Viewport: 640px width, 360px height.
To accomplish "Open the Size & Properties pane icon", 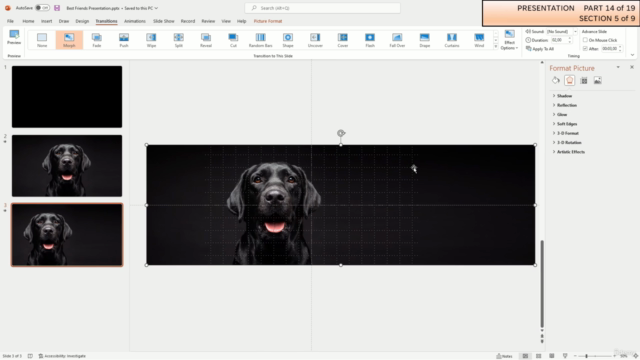I will (584, 80).
